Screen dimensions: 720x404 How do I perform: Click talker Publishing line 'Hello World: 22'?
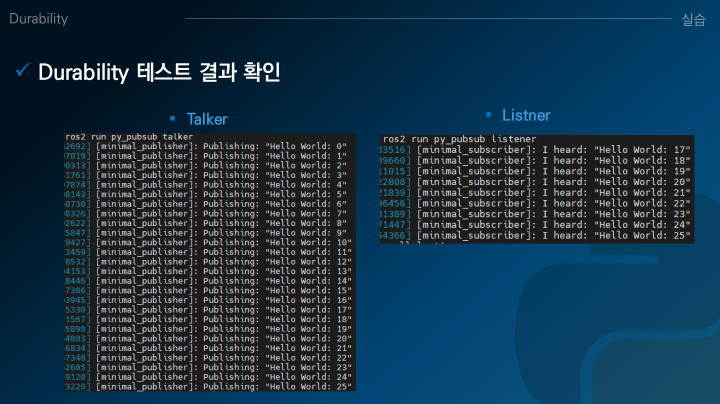tap(208, 358)
